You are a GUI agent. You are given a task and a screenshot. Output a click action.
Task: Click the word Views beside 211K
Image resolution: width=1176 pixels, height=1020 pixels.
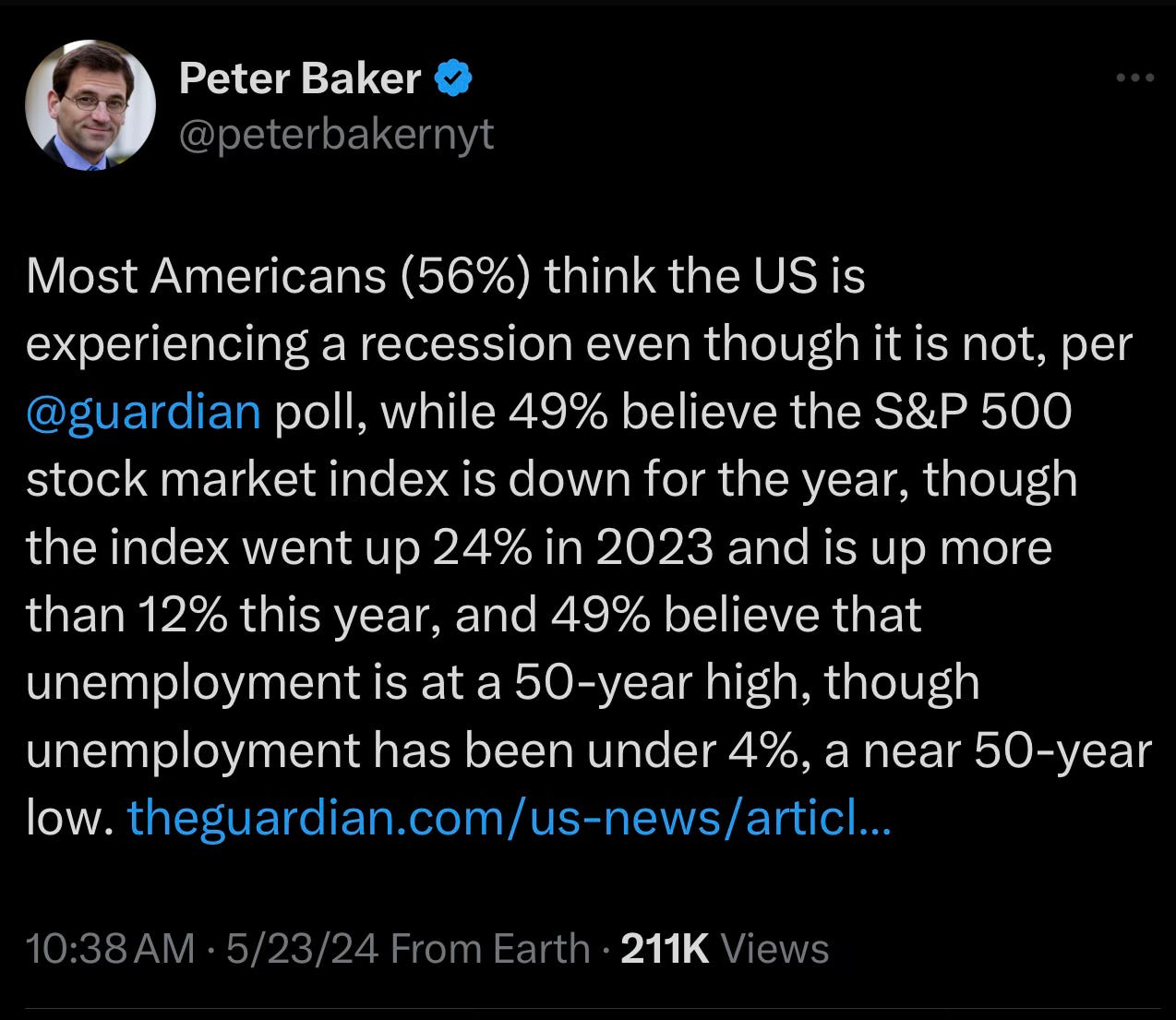pyautogui.click(x=774, y=949)
